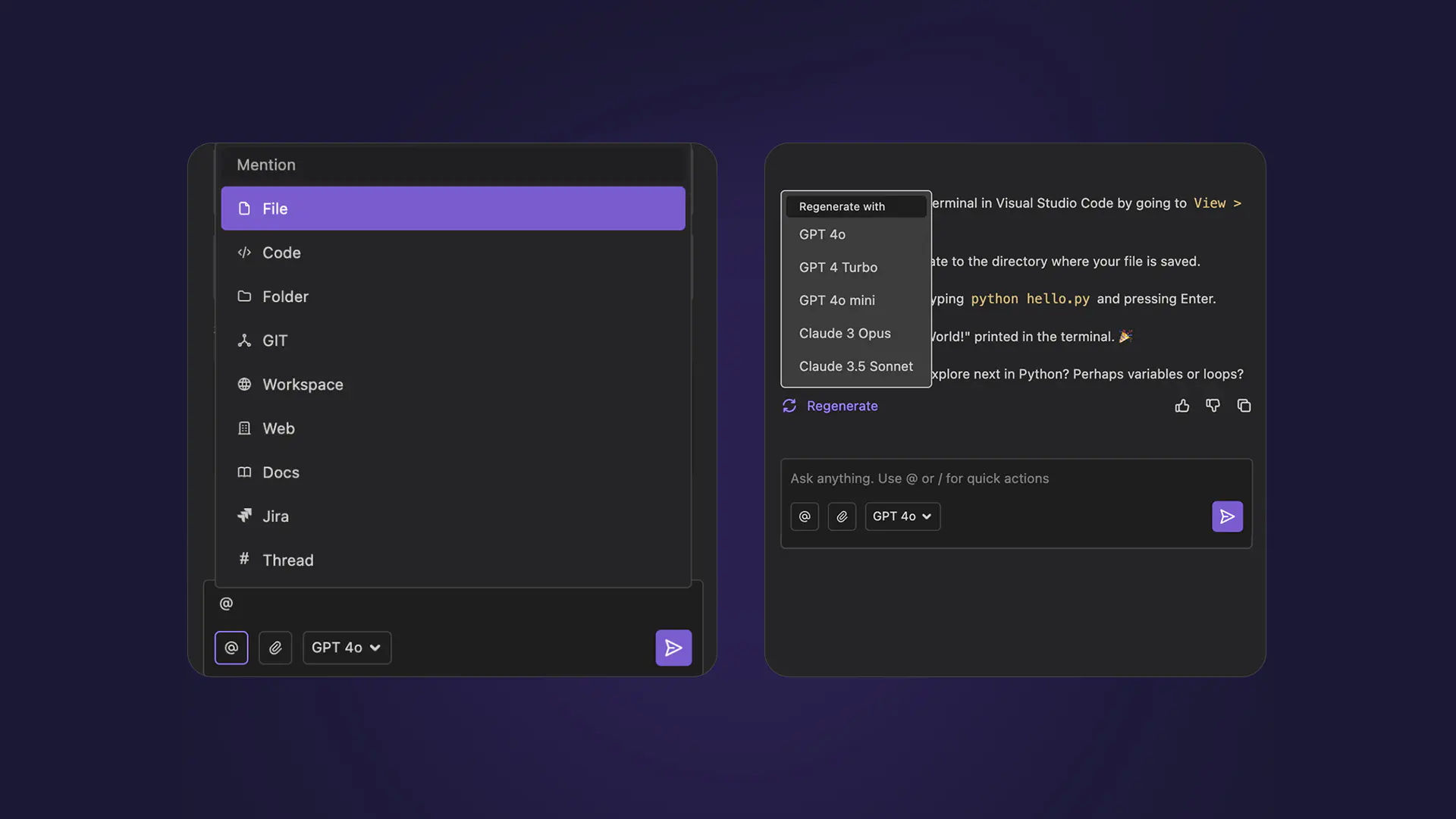Screen dimensions: 1456x819
Task: Select the Workspace globe icon
Action: (x=244, y=384)
